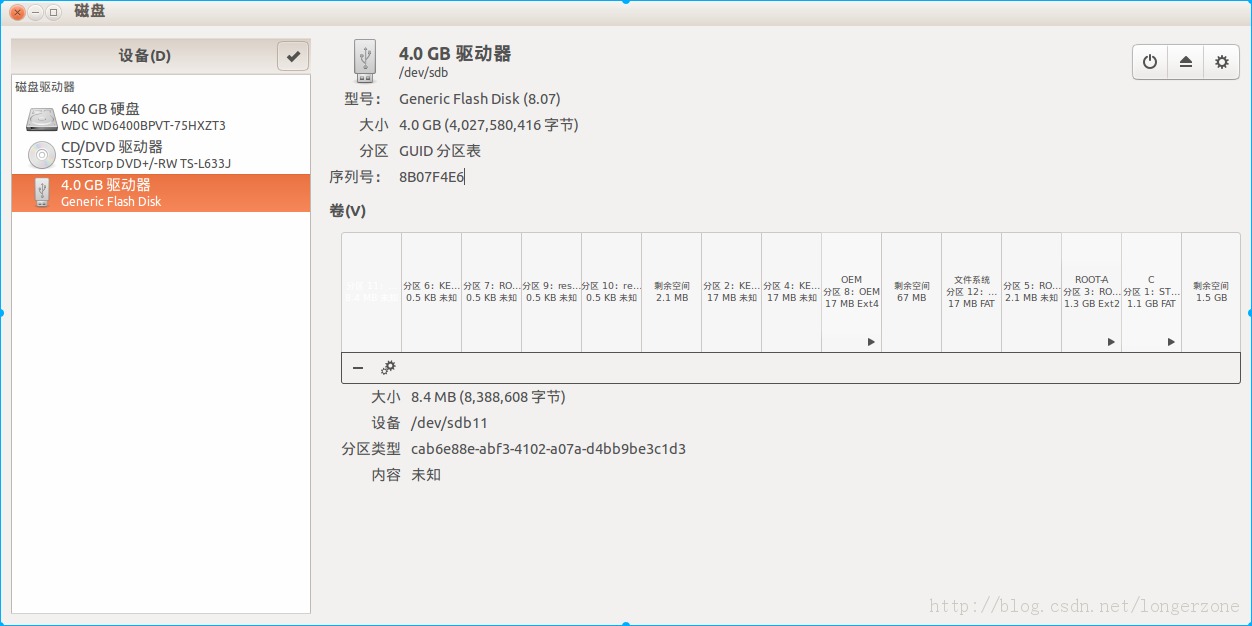Click the partition type GUID cab6e88e-abf3…
1252x626 pixels.
pyautogui.click(x=549, y=449)
